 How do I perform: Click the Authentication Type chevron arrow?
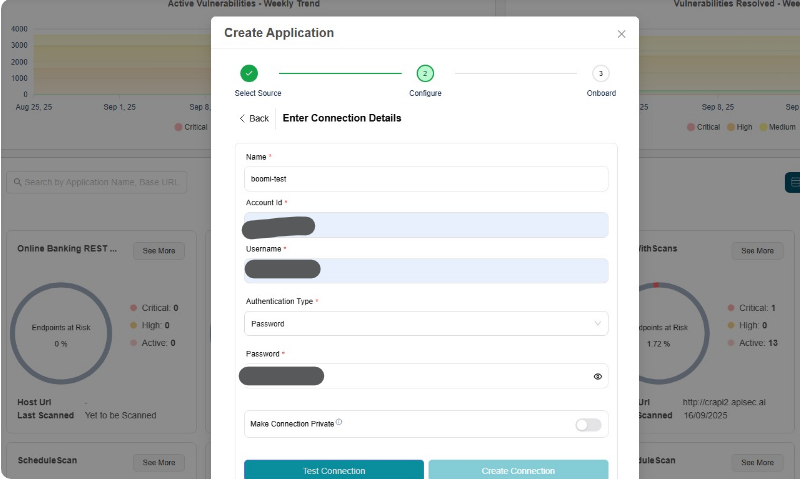pos(598,324)
